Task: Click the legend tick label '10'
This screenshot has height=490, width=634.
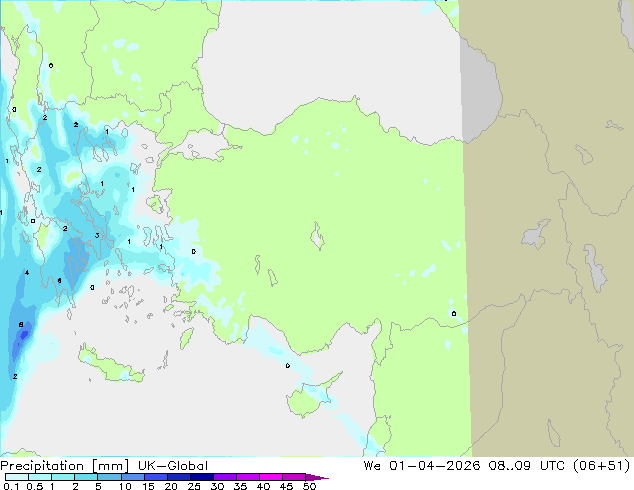Action: [125, 486]
